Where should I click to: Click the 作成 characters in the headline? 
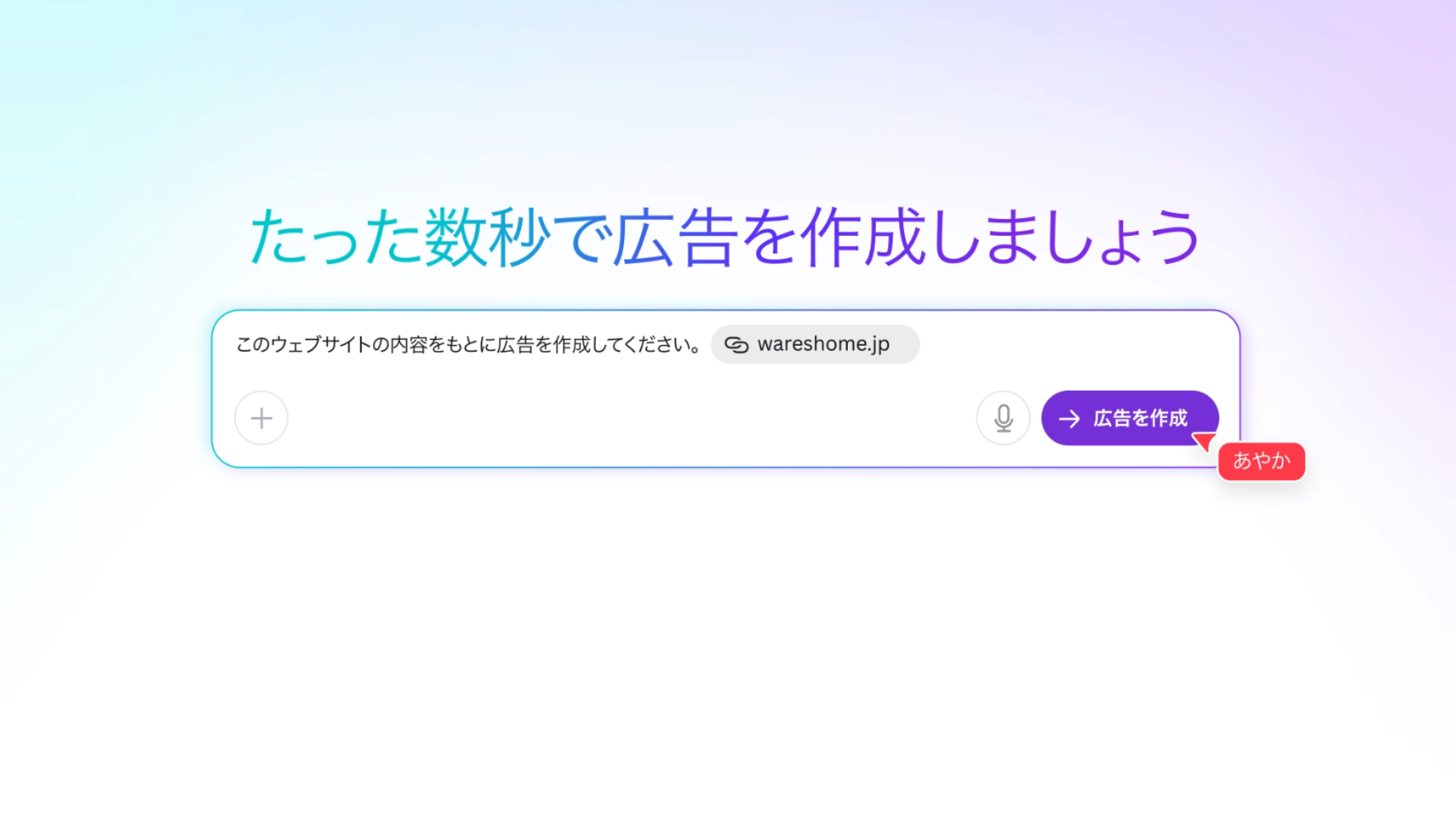[x=864, y=237]
